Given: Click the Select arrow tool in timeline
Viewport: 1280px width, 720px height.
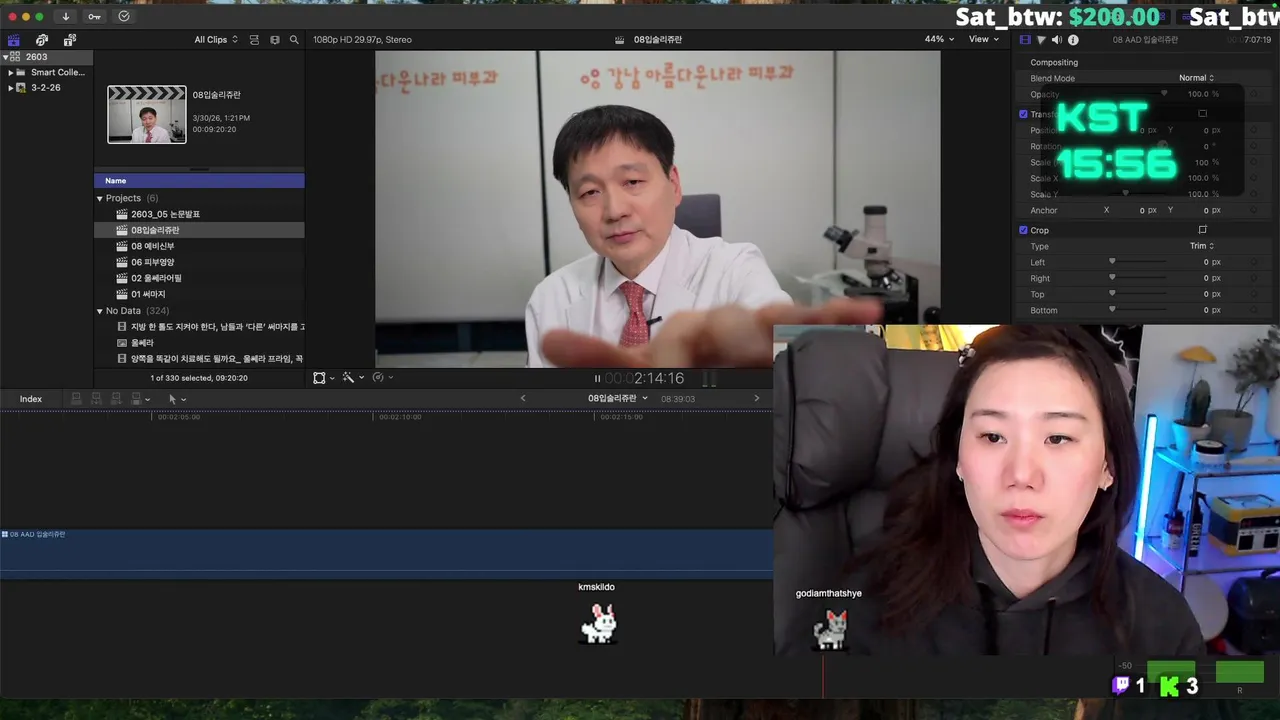Looking at the screenshot, I should click(x=172, y=399).
